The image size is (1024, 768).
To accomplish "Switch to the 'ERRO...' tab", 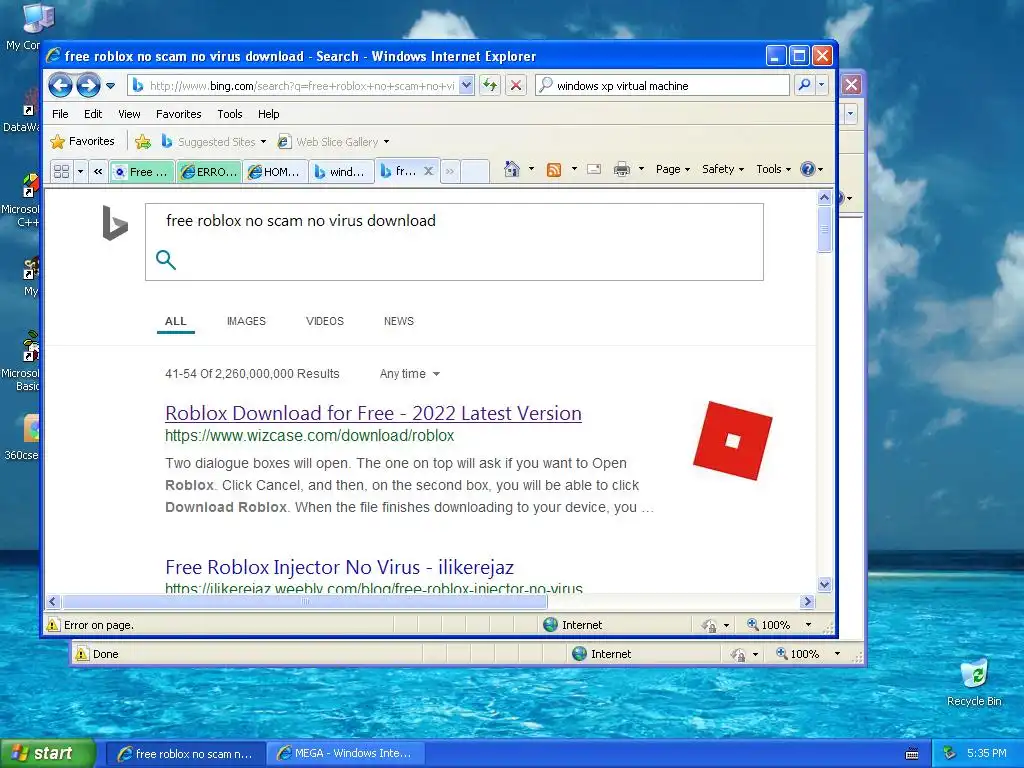I will point(209,172).
